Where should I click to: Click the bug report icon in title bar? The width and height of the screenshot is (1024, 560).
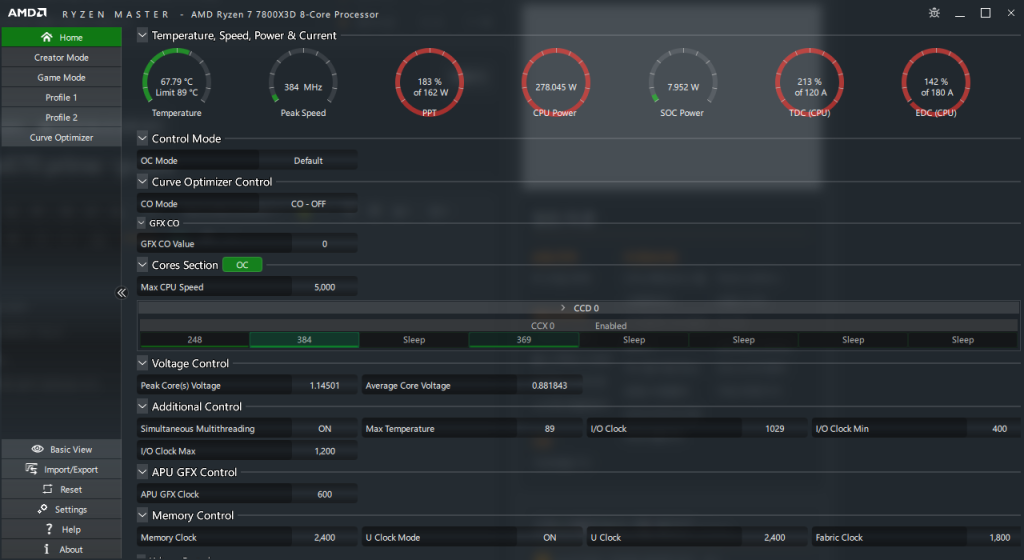[934, 13]
